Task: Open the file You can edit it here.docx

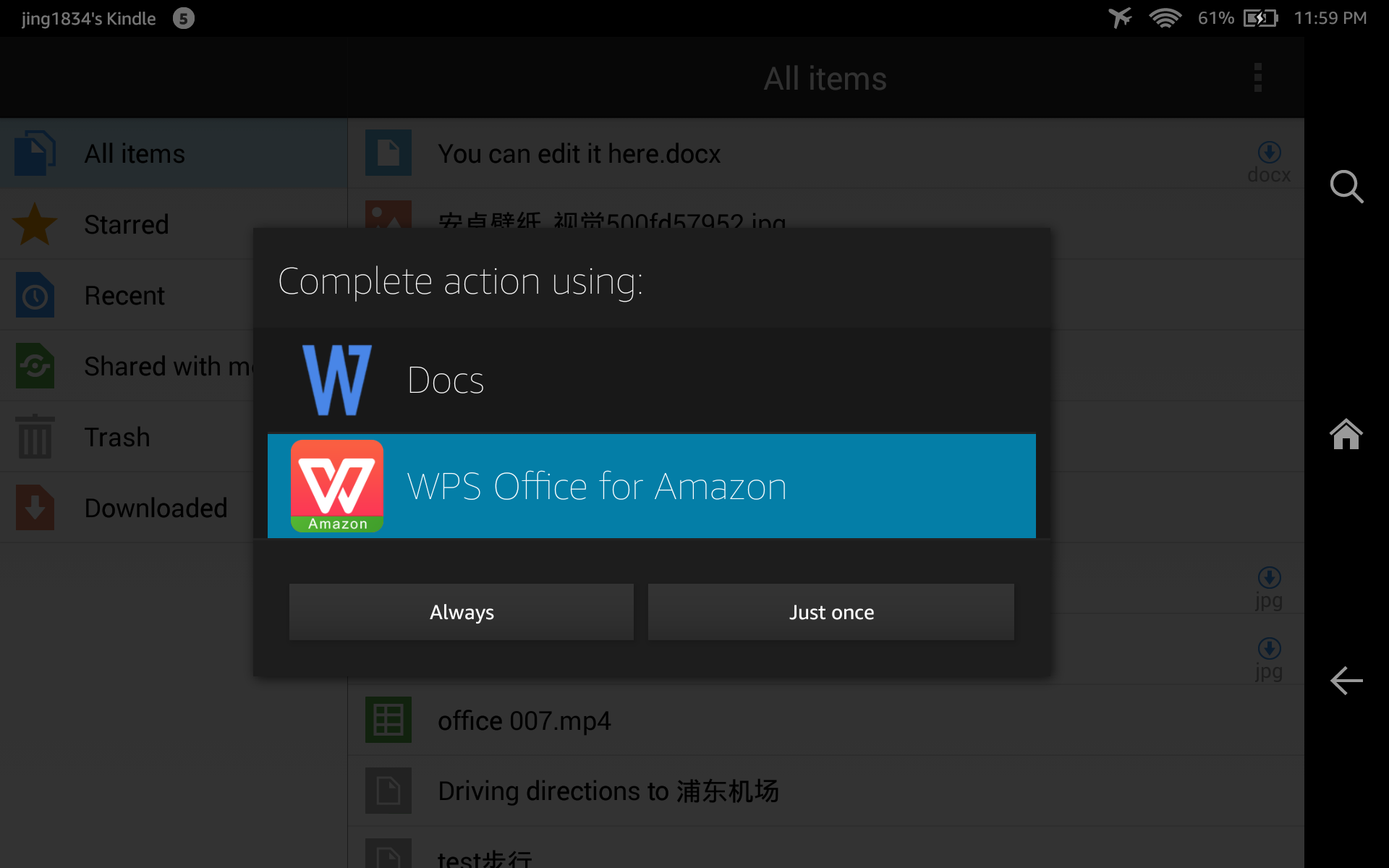Action: tap(579, 153)
